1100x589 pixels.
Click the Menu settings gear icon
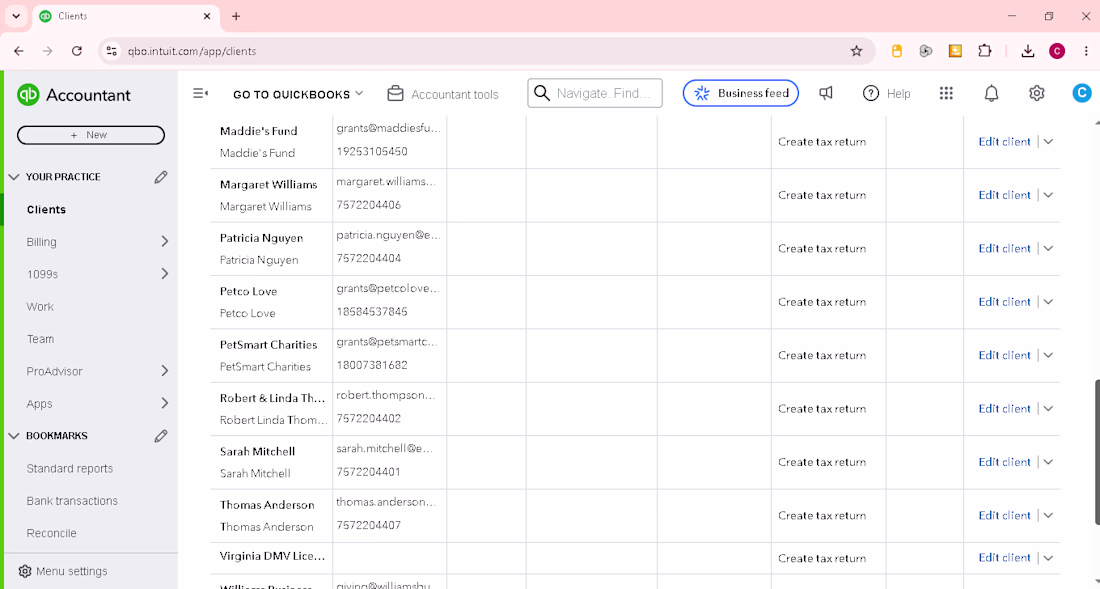[25, 571]
